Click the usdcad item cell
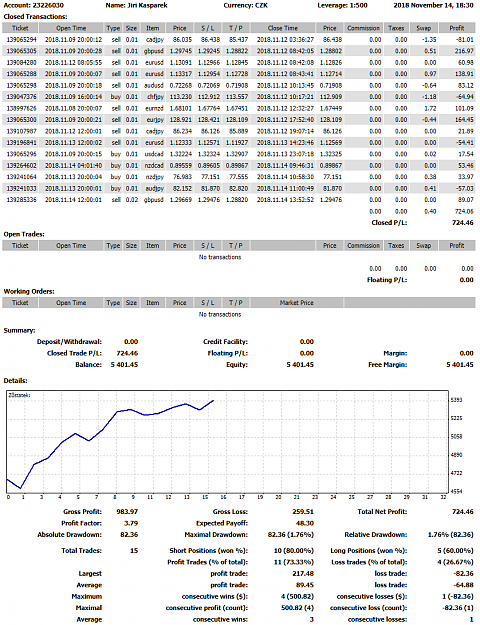The image size is (480, 625). (x=153, y=154)
